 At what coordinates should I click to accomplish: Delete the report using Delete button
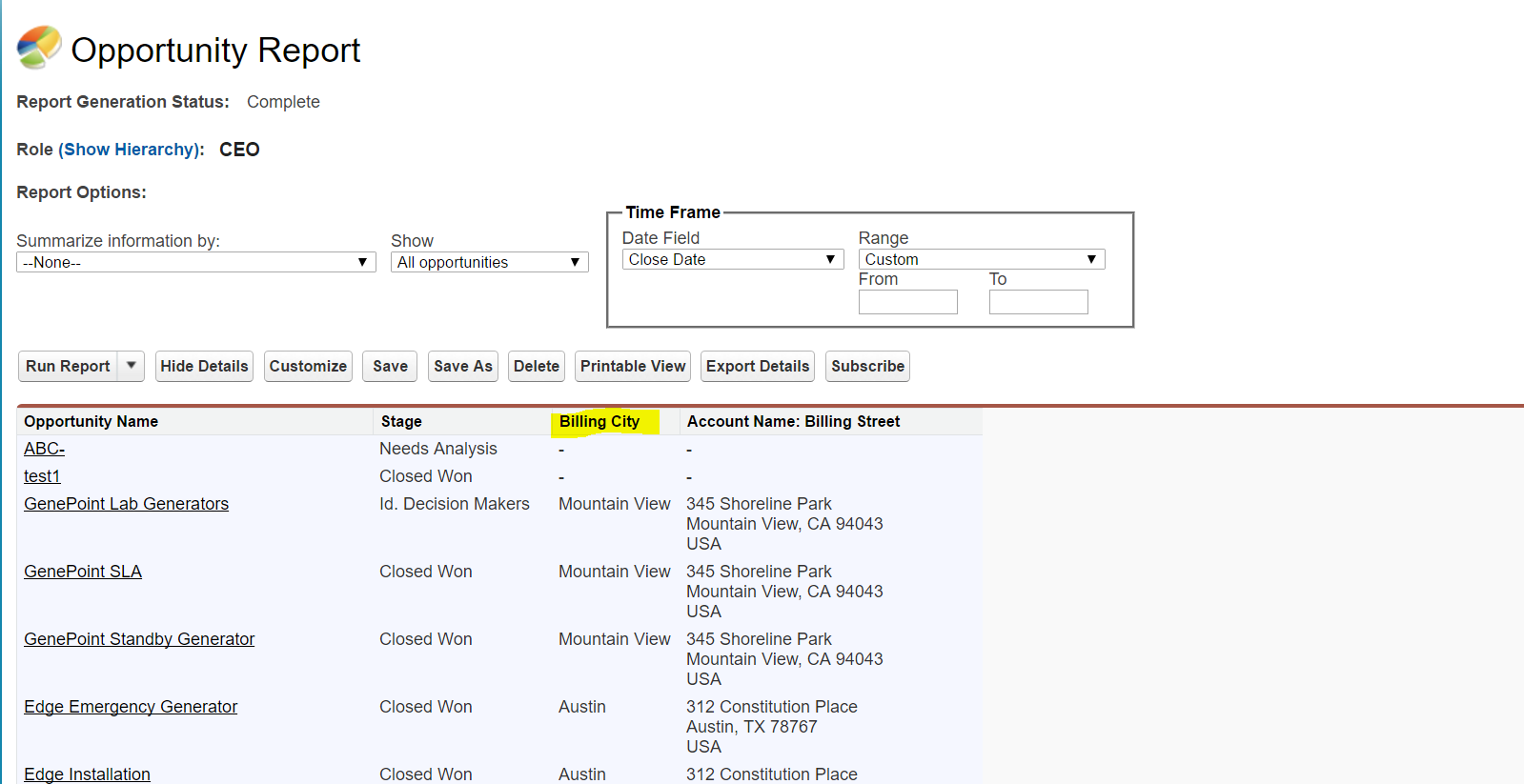click(x=537, y=366)
